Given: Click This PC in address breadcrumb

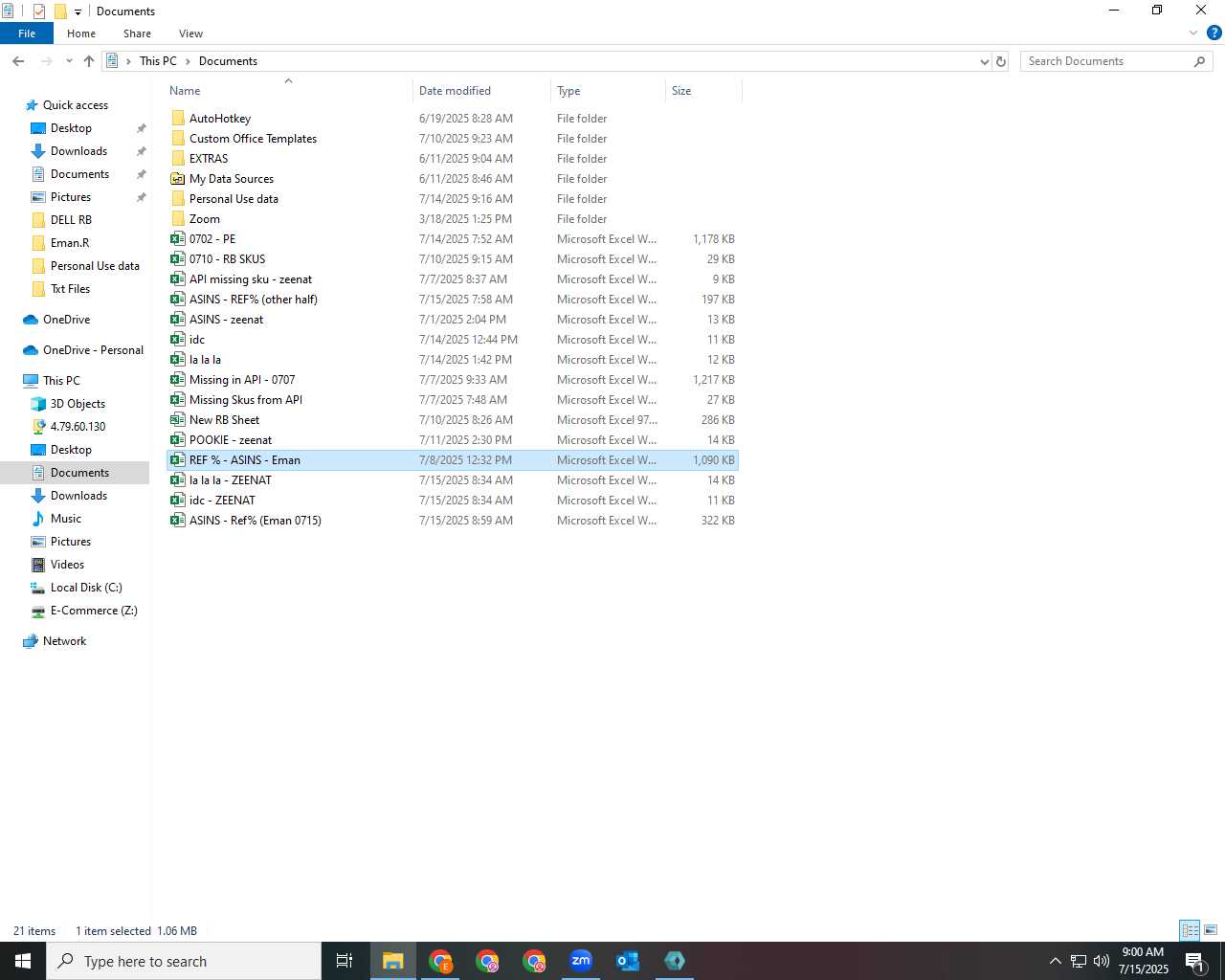Looking at the screenshot, I should point(158,61).
